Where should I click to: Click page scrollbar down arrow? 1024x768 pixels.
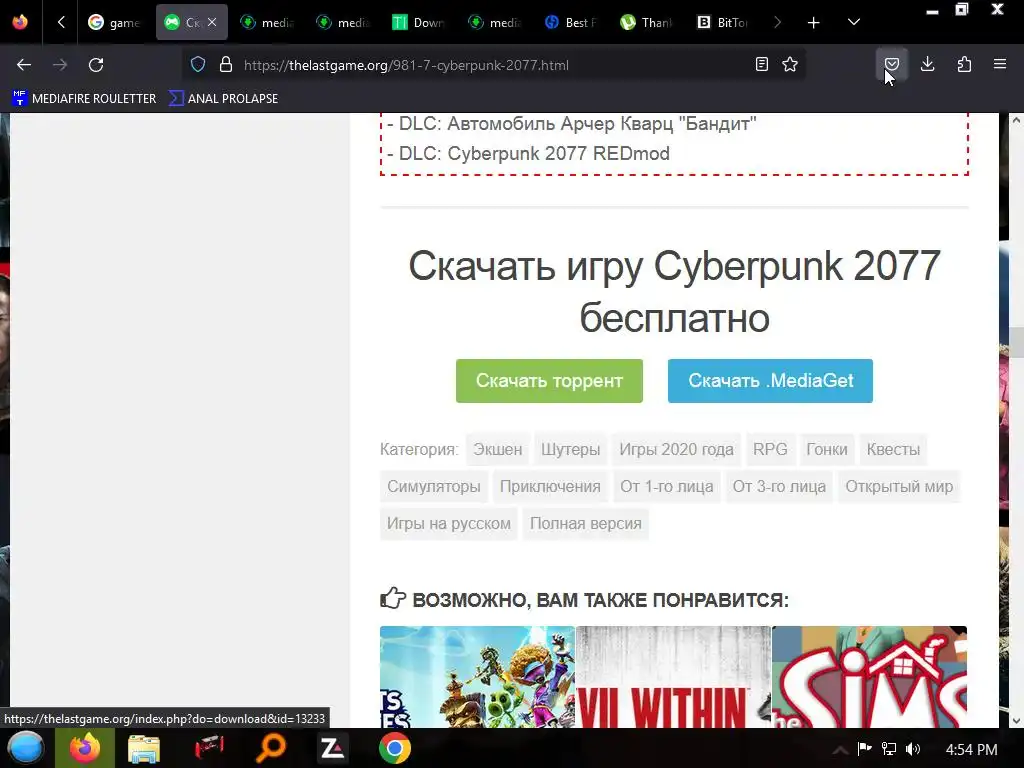[1016, 720]
